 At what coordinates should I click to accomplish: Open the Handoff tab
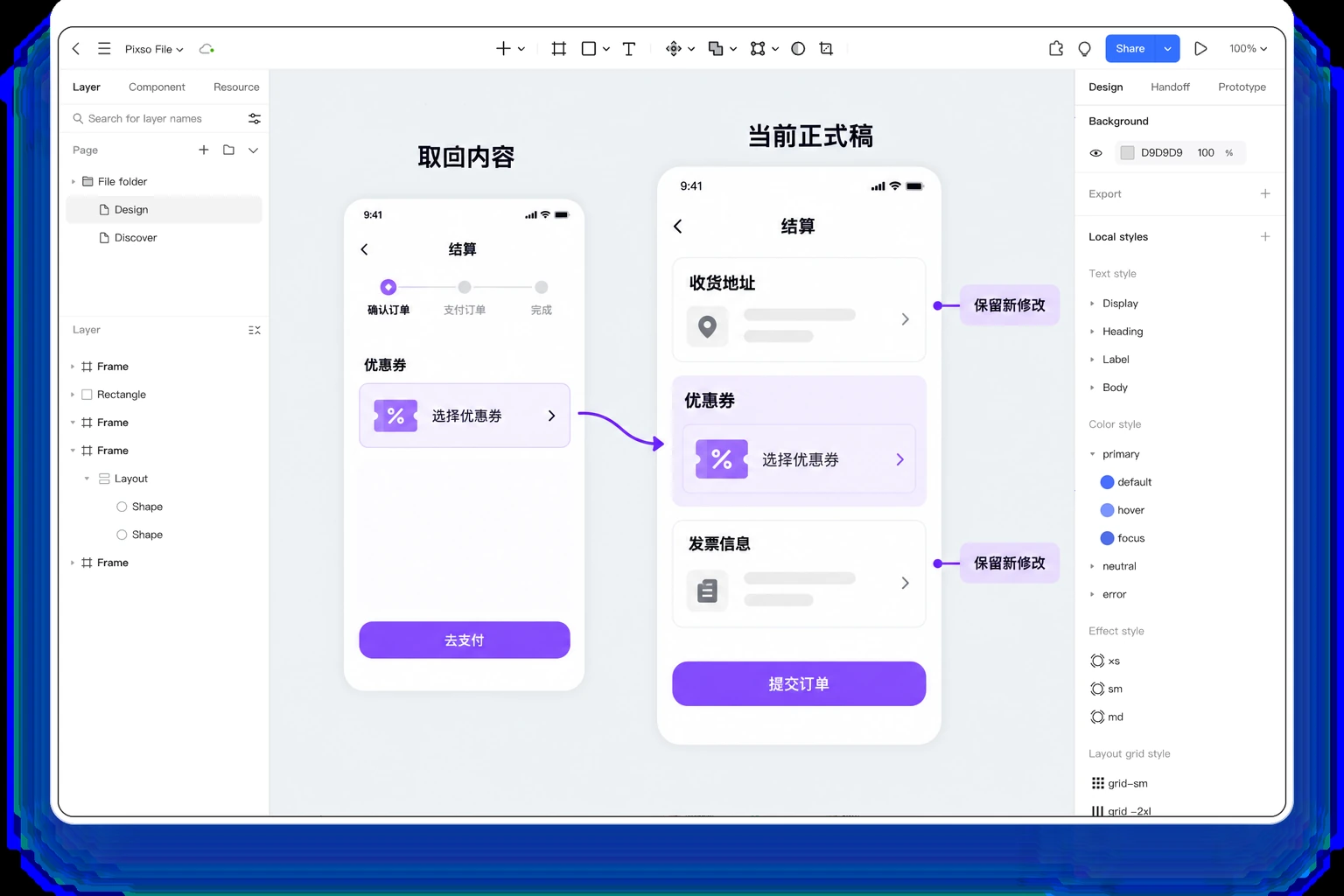1170,87
